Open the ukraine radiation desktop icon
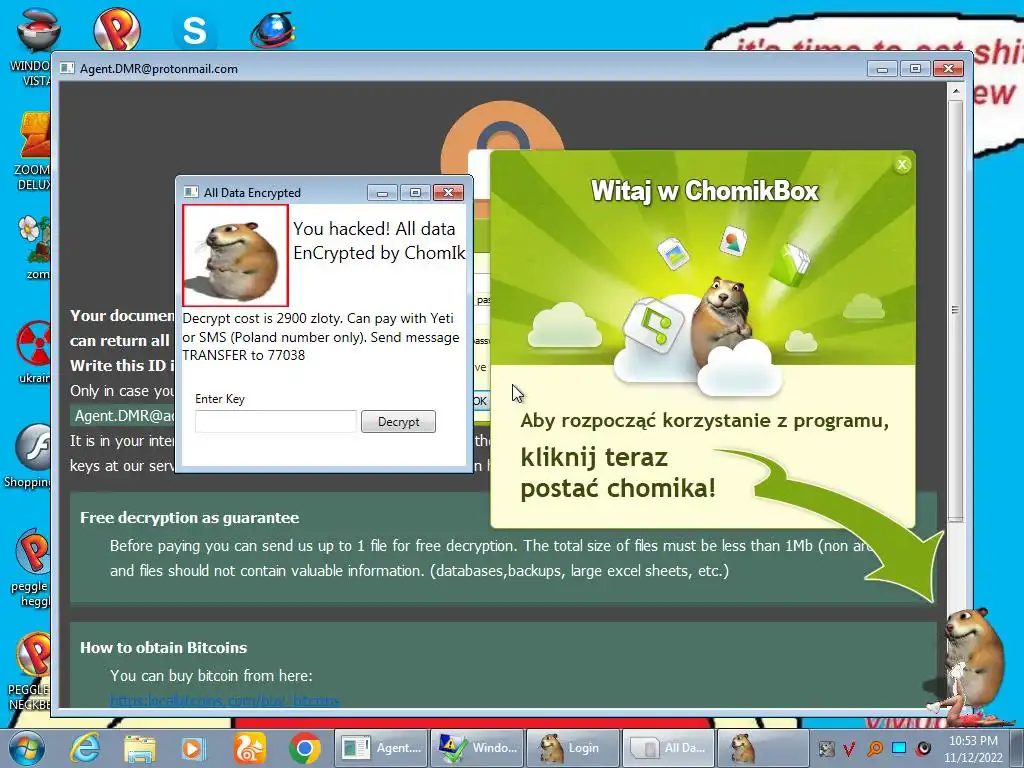 point(33,351)
